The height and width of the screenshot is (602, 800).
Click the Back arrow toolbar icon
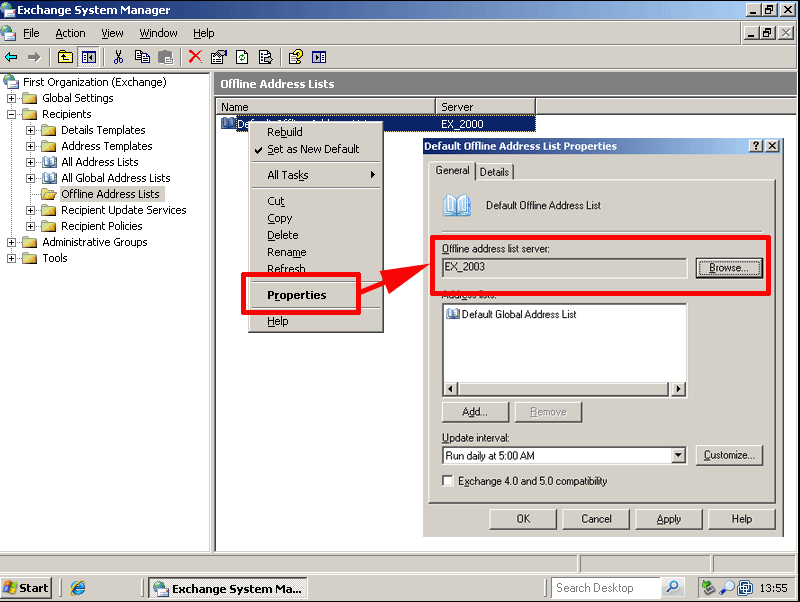pos(11,57)
